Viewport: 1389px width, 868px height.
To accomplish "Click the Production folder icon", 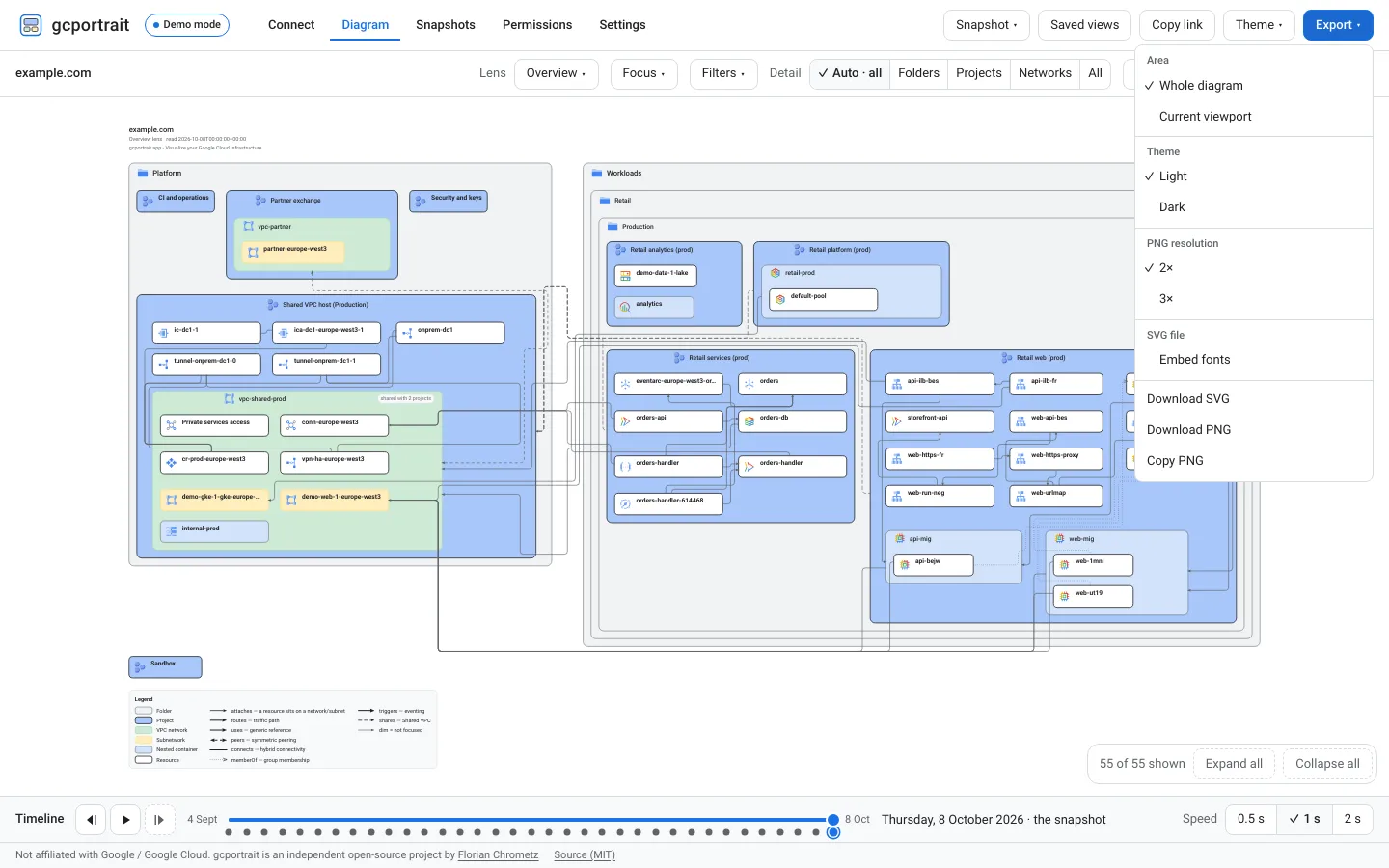I will 613,227.
